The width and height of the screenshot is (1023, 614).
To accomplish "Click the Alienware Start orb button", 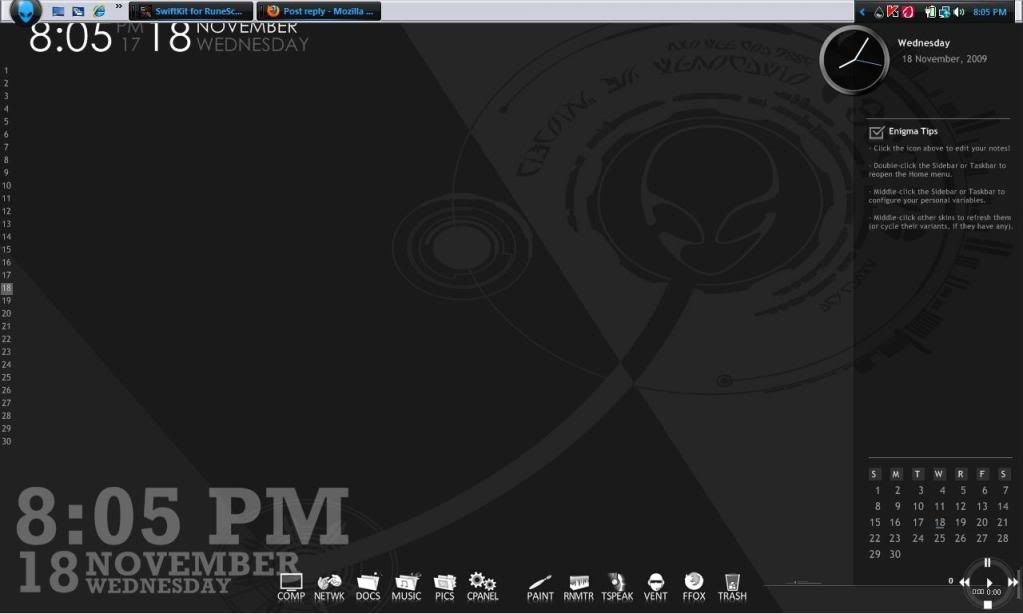I will [25, 12].
